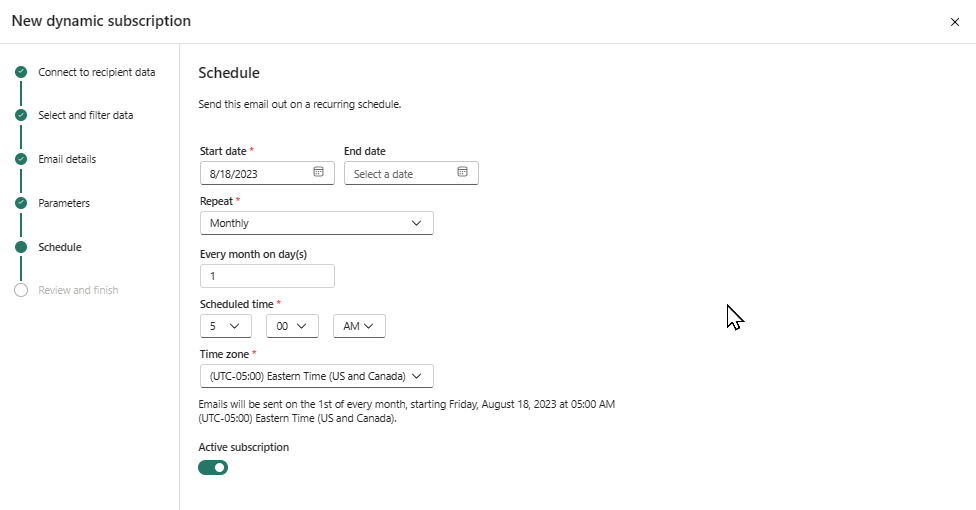
Task: Open the scheduled hour dropdown
Action: [x=225, y=326]
